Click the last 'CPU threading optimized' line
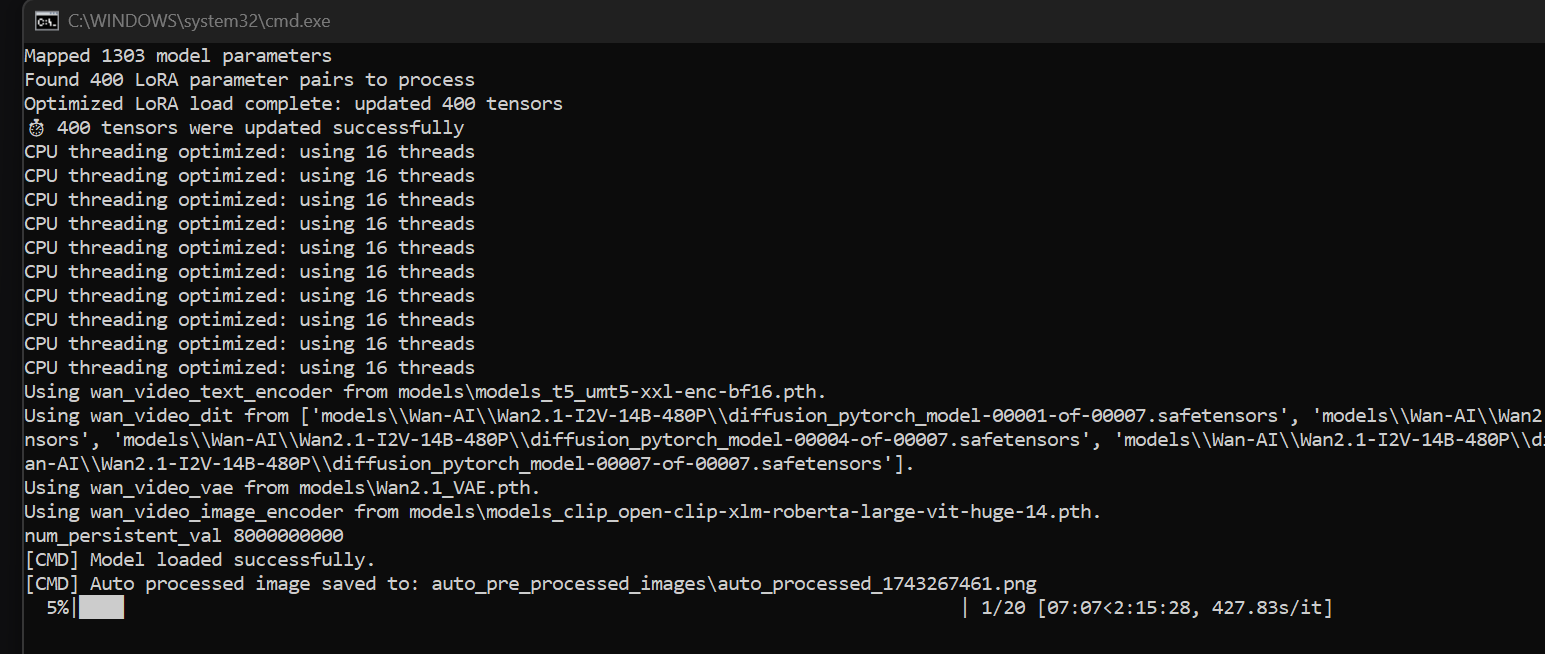 (250, 368)
